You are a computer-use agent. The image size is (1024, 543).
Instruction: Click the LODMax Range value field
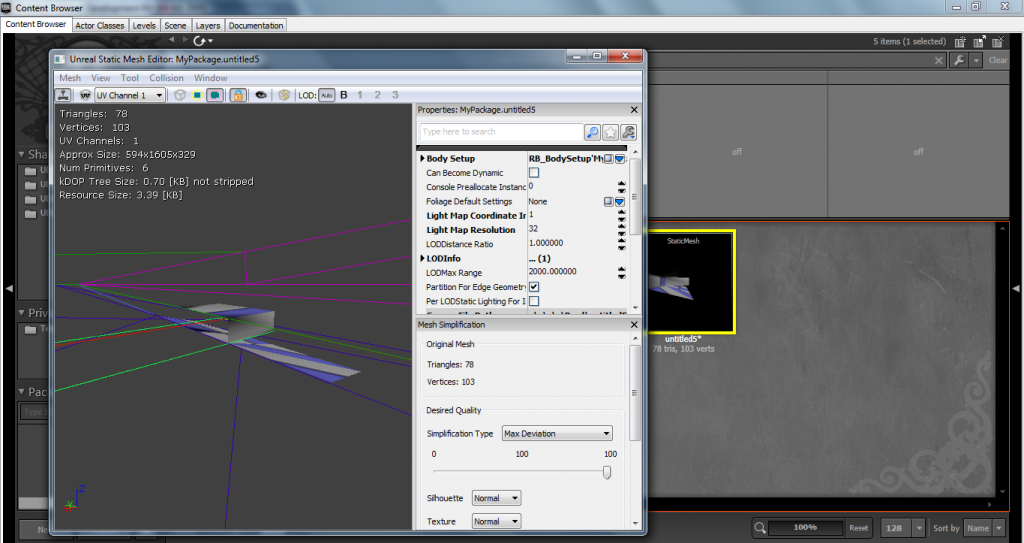click(x=571, y=272)
